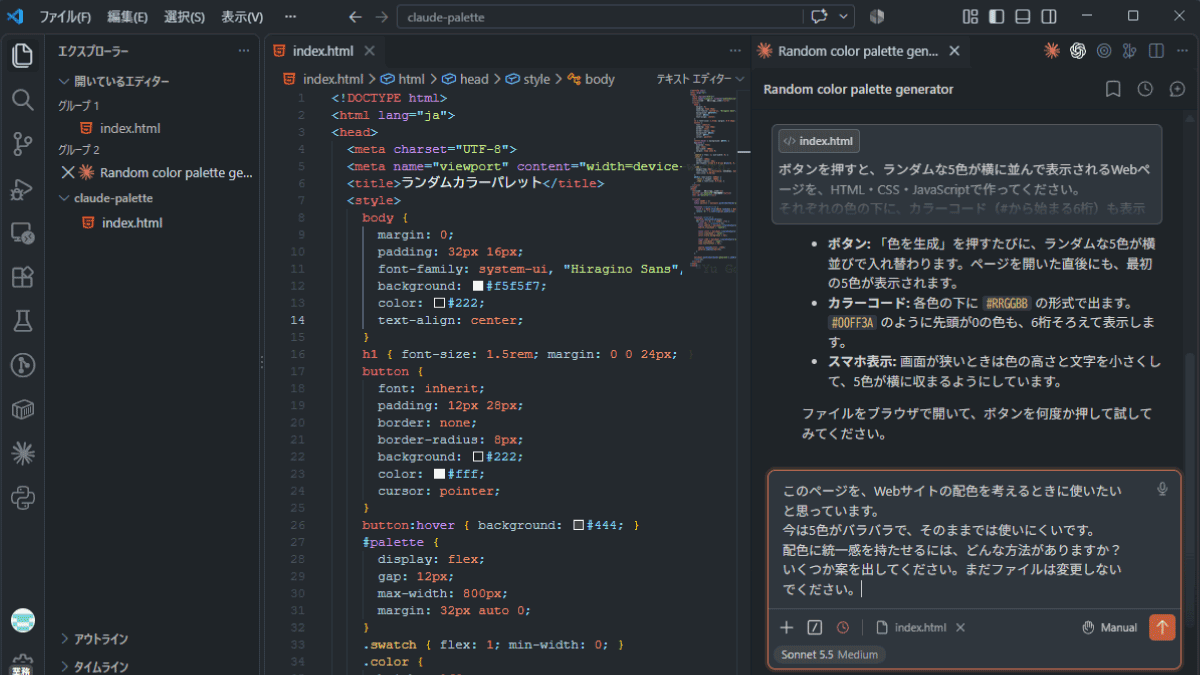Open the Python icon in the activity bar

pos(22,497)
